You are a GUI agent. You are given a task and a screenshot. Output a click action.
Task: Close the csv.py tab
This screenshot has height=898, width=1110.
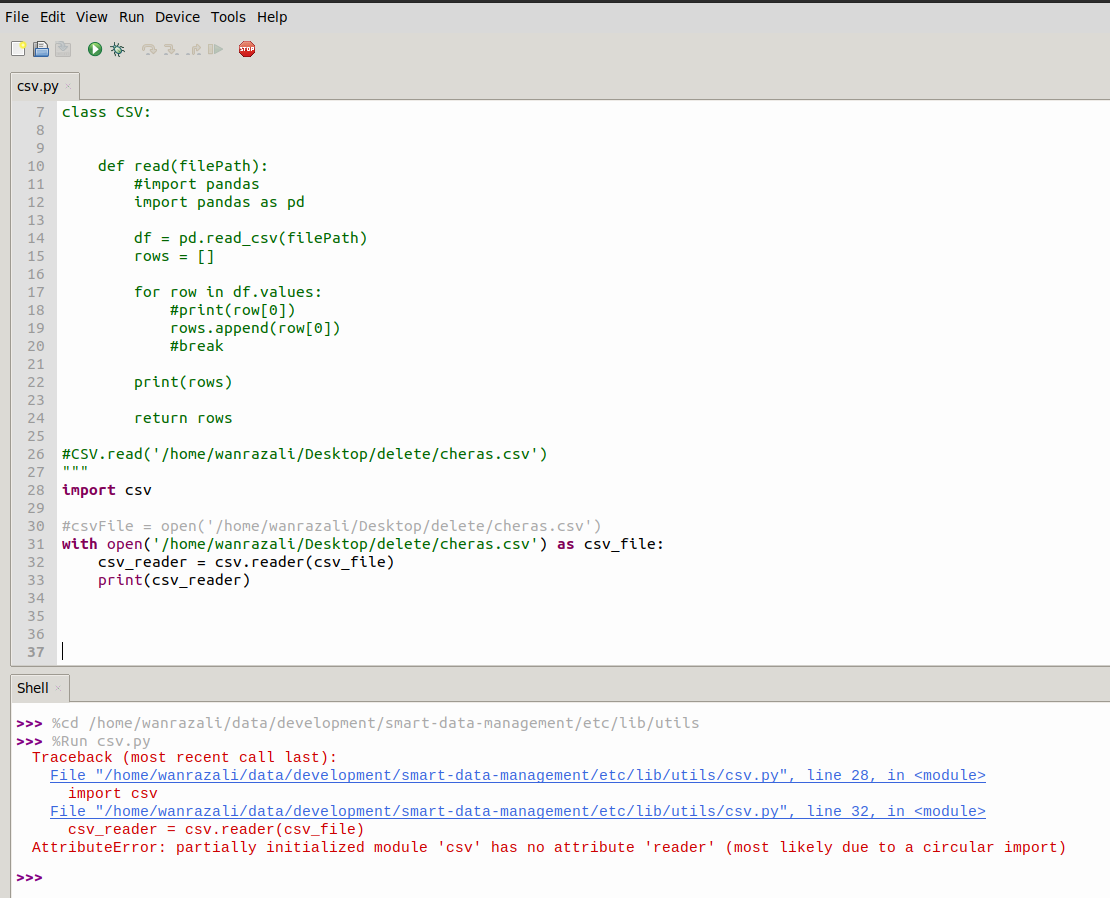click(x=67, y=86)
